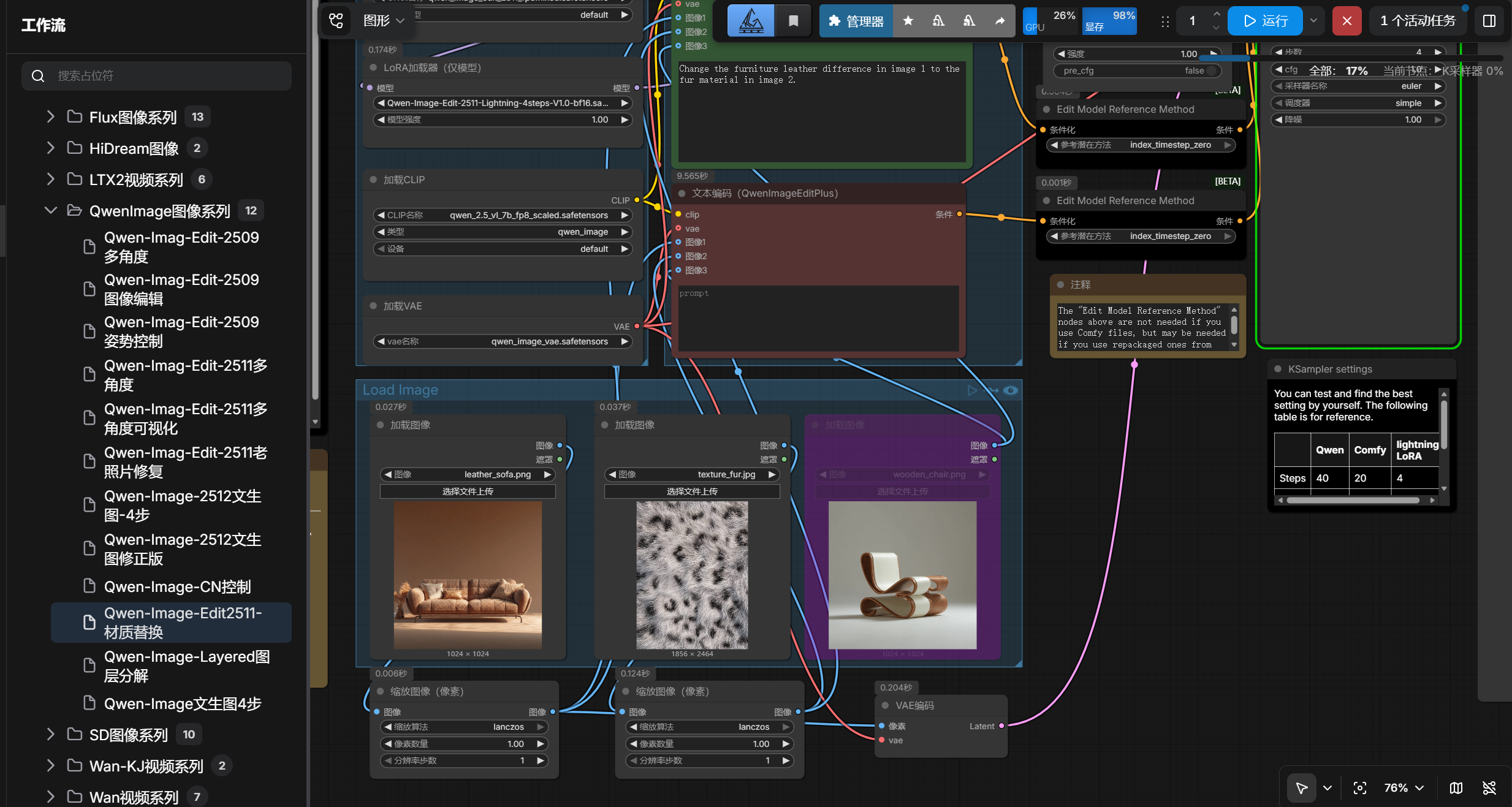Click 选择文件上传 under leather_sofa.png
The width and height of the screenshot is (1512, 807).
(468, 491)
